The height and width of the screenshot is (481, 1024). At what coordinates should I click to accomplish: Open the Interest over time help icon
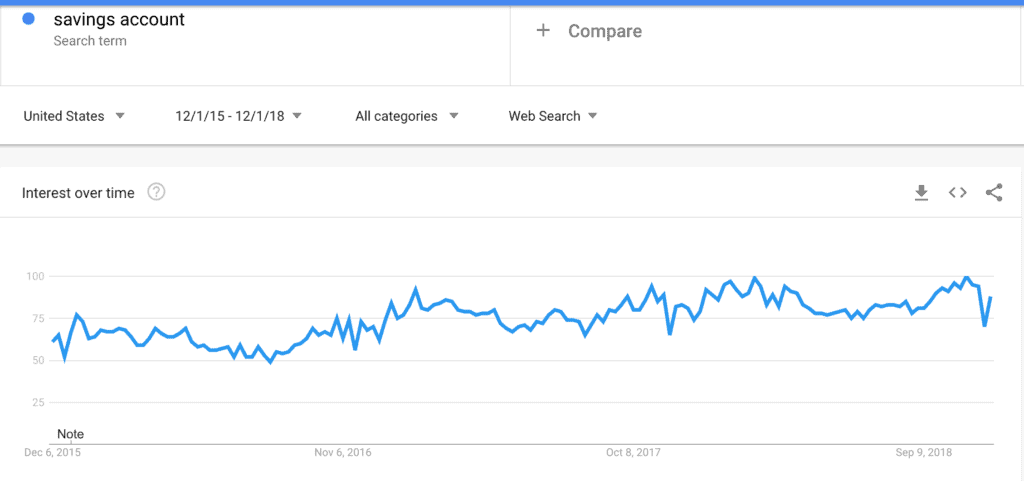point(156,193)
